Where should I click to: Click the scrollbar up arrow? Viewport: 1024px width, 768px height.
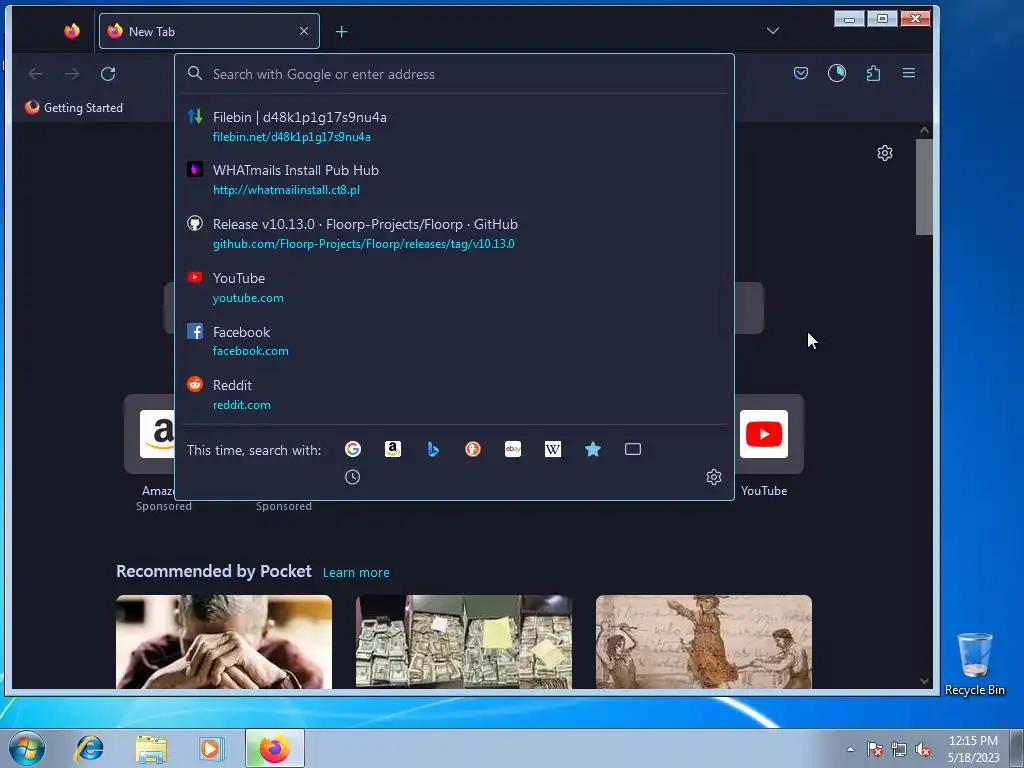924,130
